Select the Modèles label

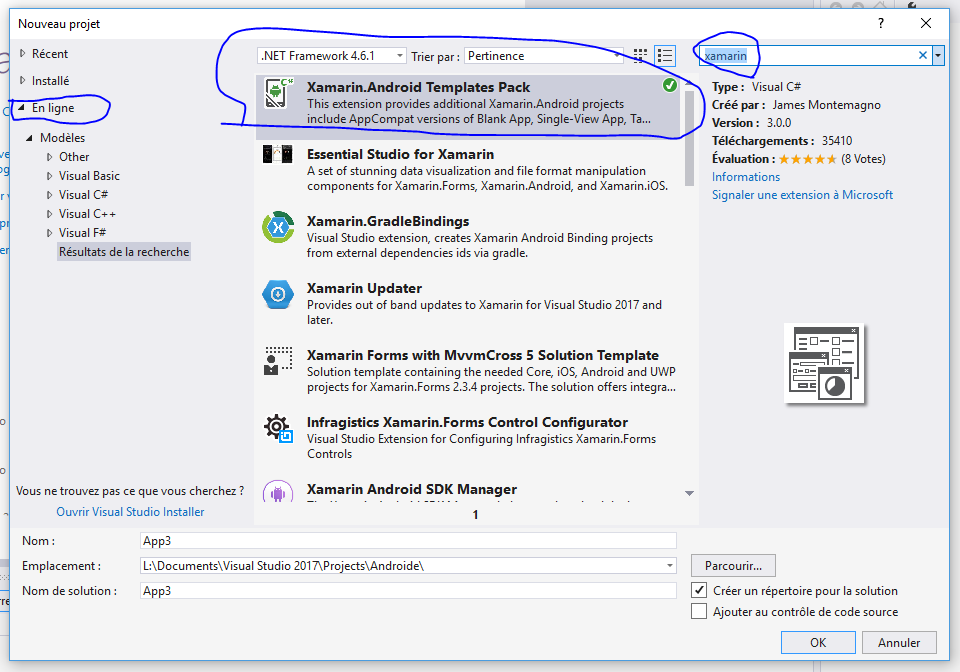coord(62,138)
